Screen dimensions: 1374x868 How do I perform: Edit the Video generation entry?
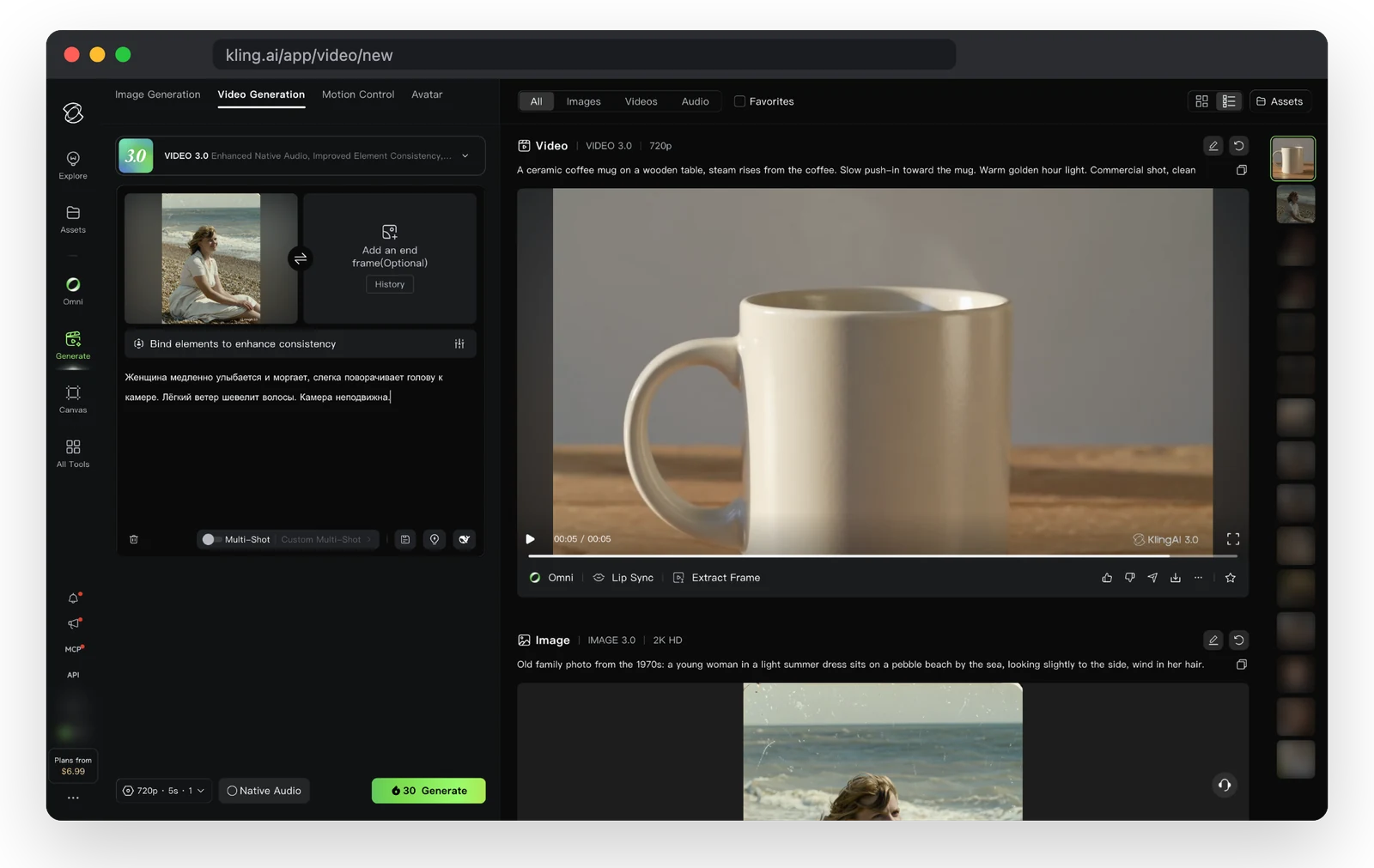(x=1213, y=146)
